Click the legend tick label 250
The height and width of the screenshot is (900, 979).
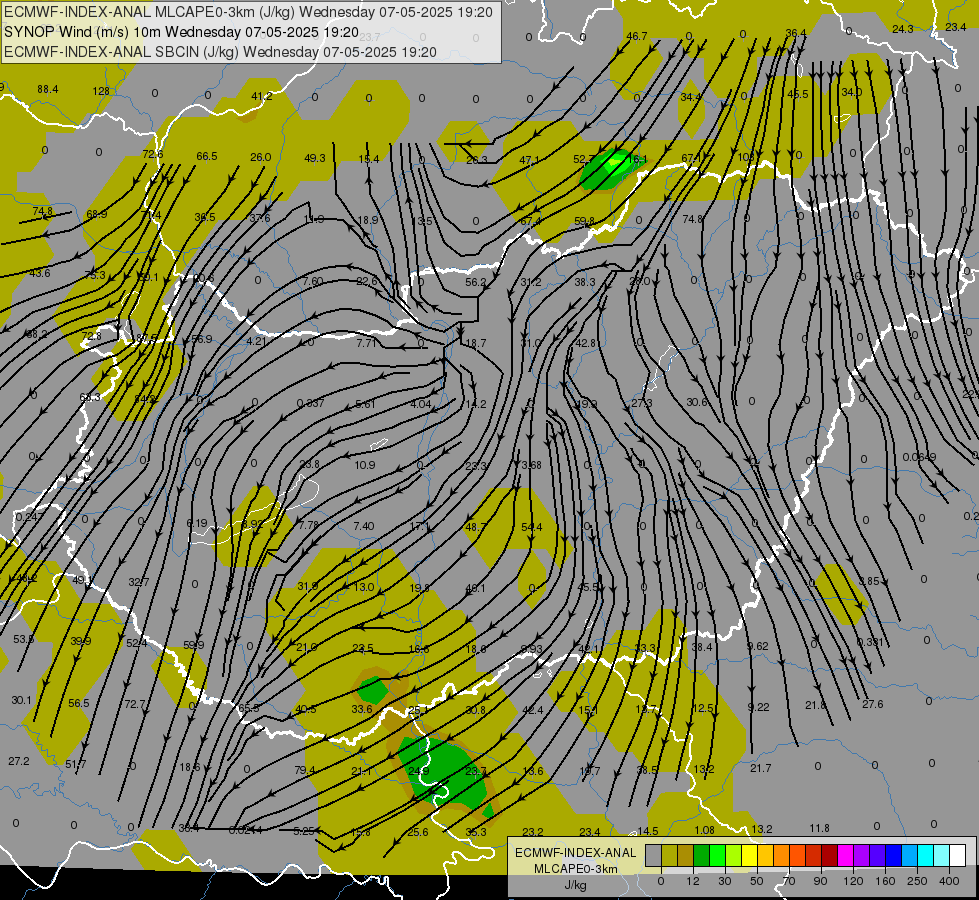tap(917, 881)
